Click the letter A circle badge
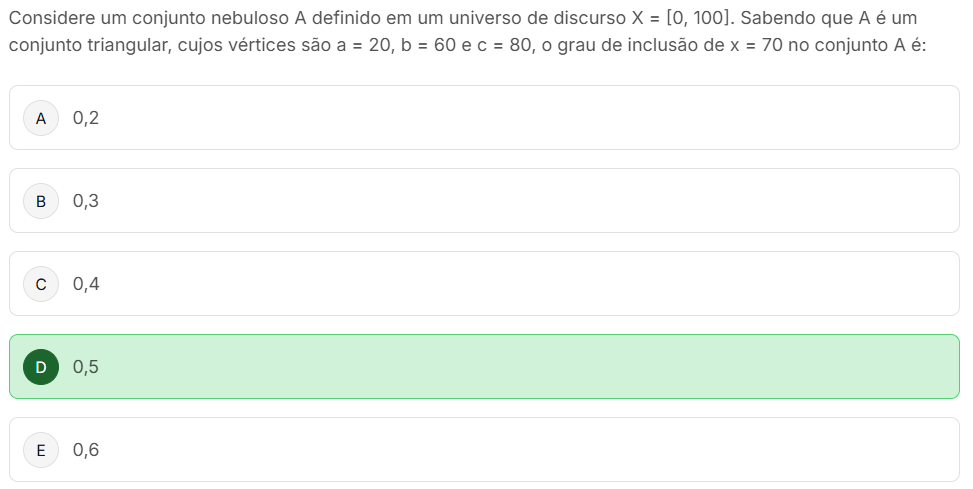 pyautogui.click(x=41, y=118)
